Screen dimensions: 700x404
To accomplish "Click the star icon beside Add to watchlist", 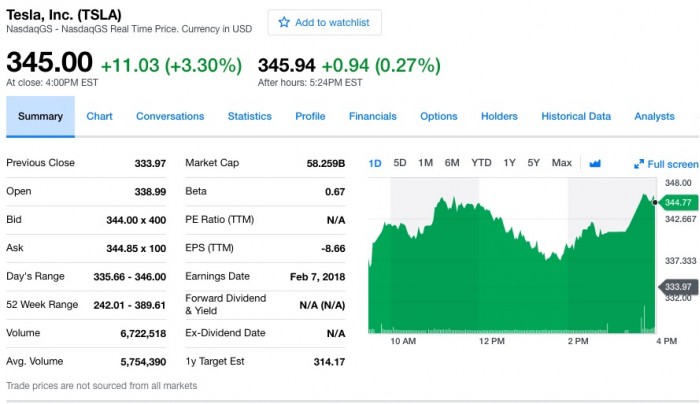I will [x=284, y=22].
